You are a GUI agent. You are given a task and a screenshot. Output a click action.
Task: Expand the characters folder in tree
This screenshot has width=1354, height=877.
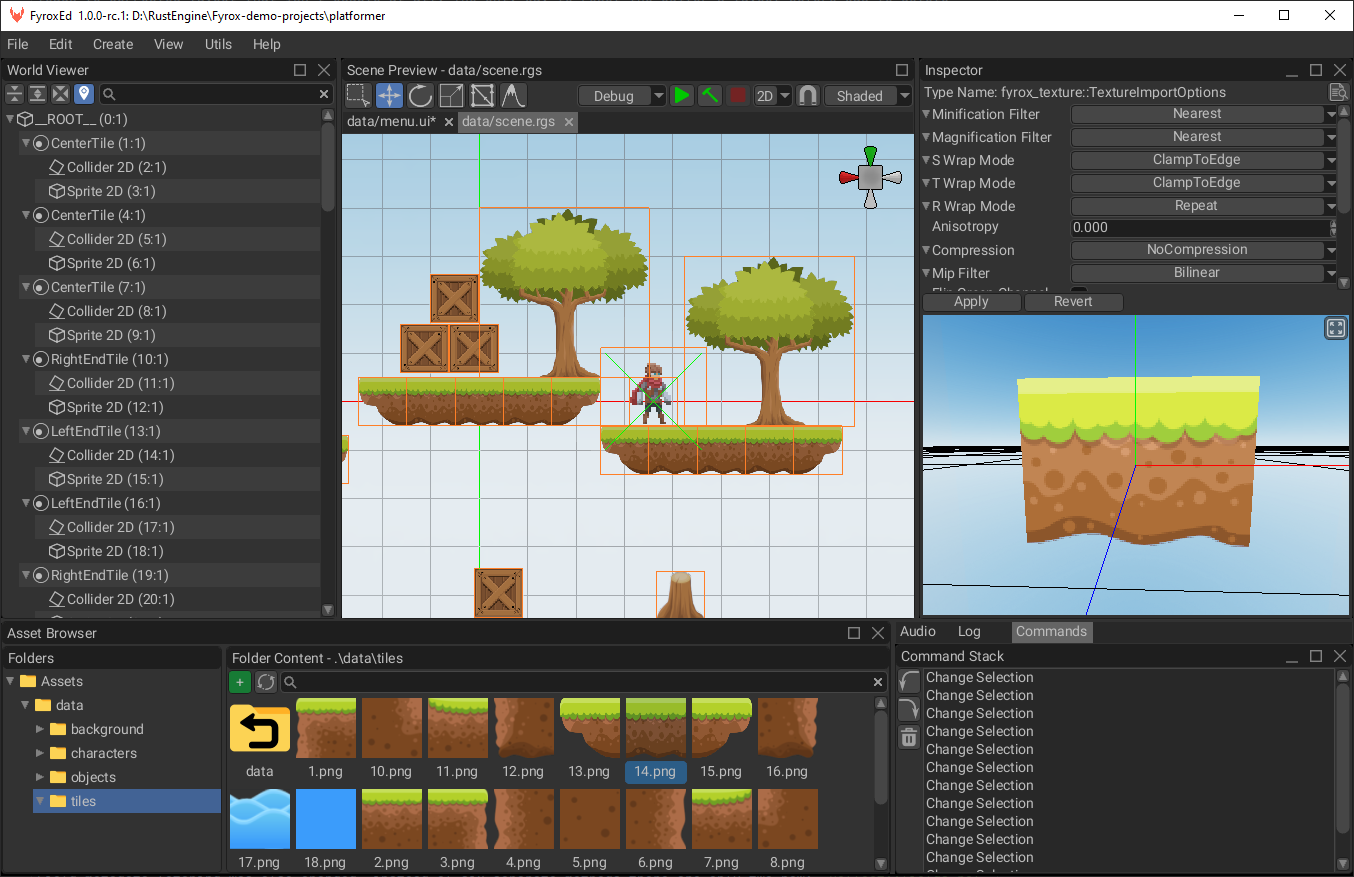[x=40, y=753]
